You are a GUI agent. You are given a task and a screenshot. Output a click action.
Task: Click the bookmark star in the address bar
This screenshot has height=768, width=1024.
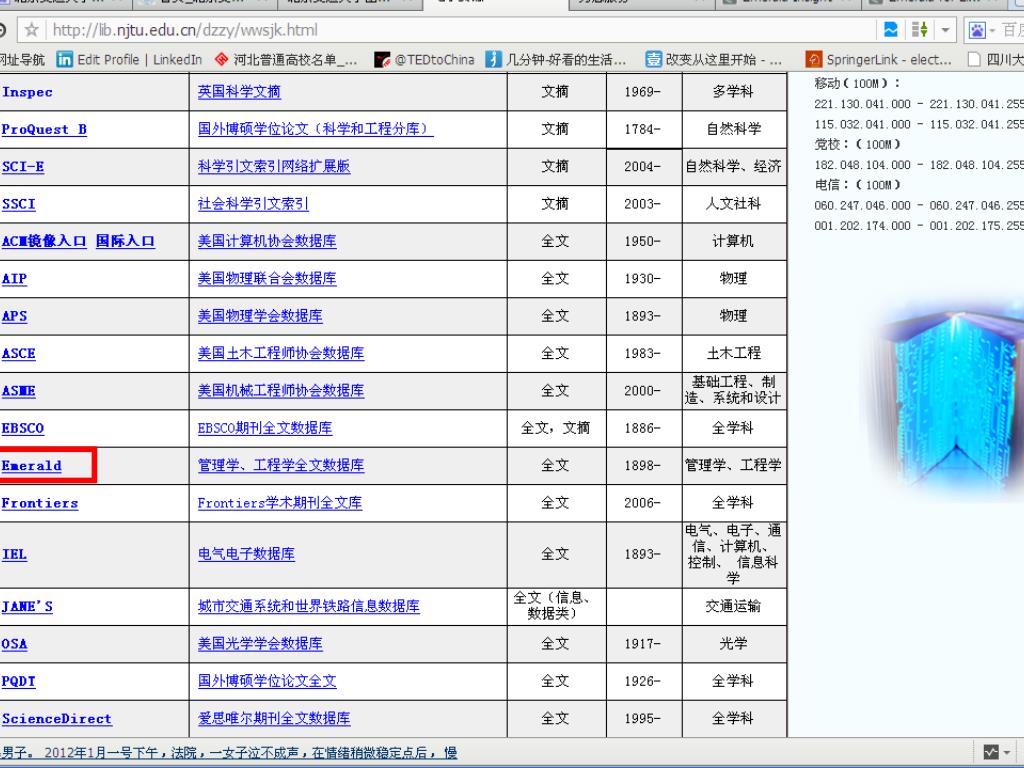pyautogui.click(x=31, y=30)
